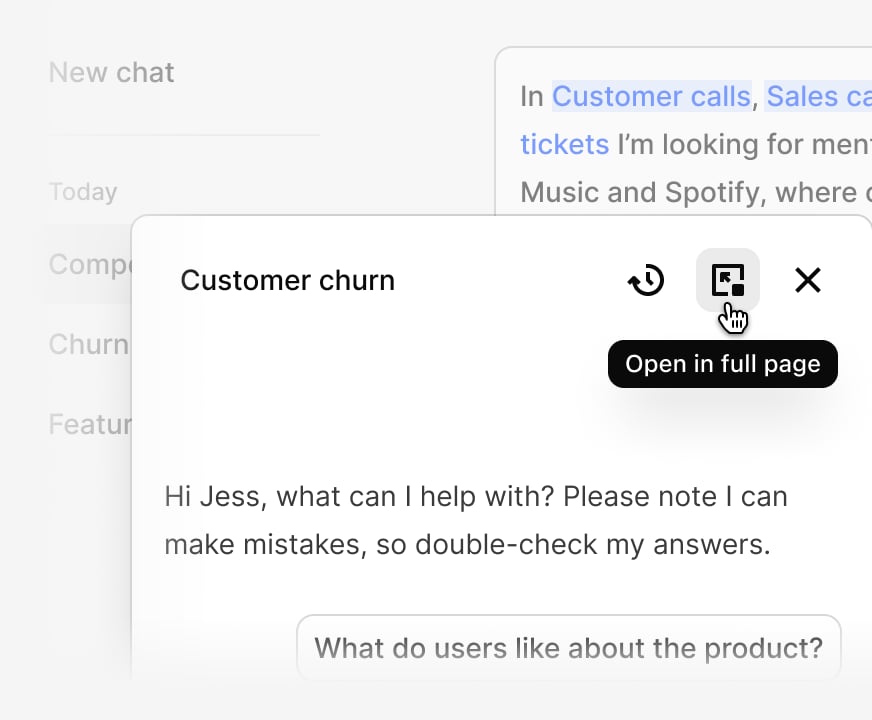Screen dimensions: 872x720
Task: Open the Customer calls link
Action: coord(651,96)
